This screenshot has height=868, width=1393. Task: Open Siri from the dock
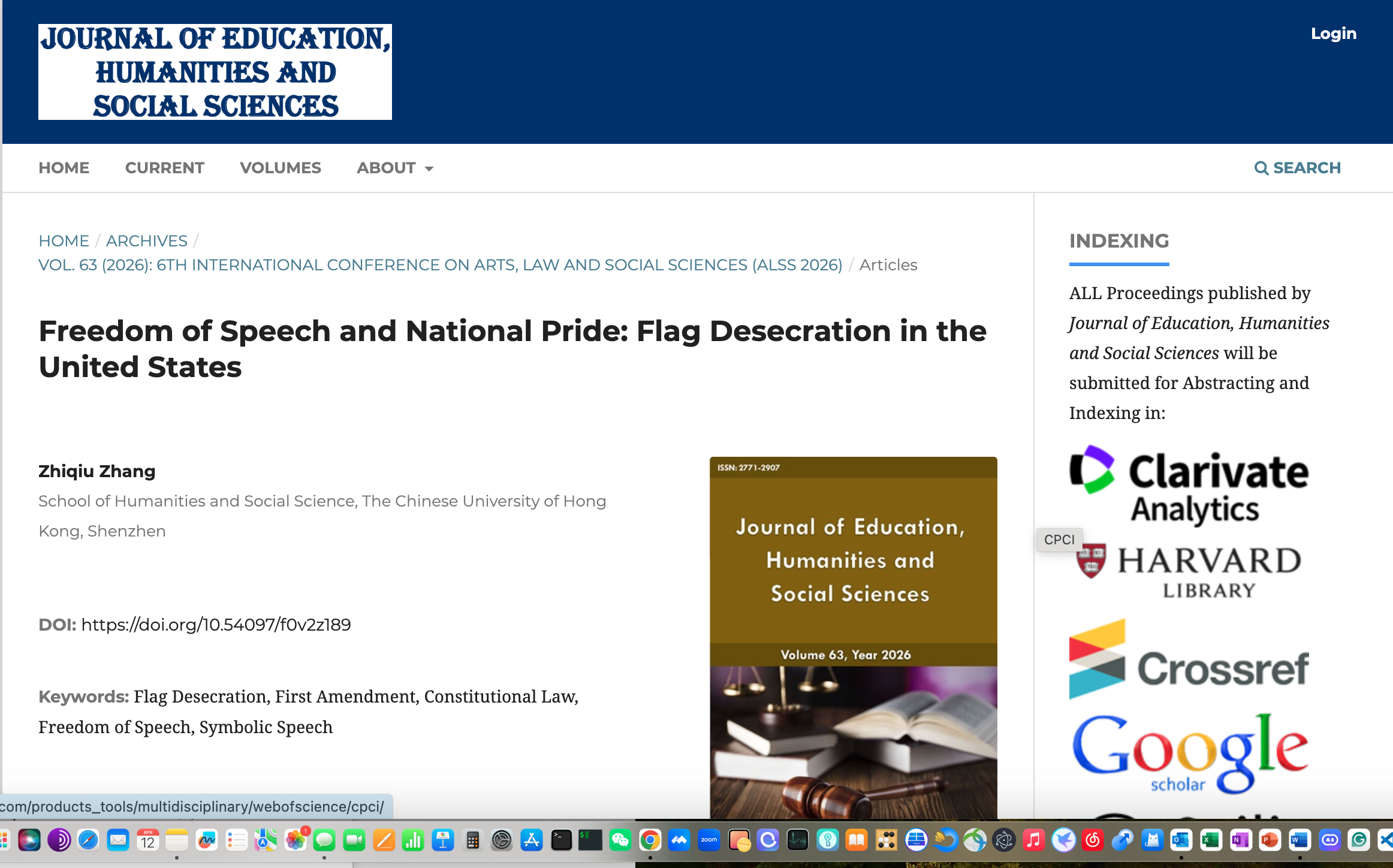point(29,840)
